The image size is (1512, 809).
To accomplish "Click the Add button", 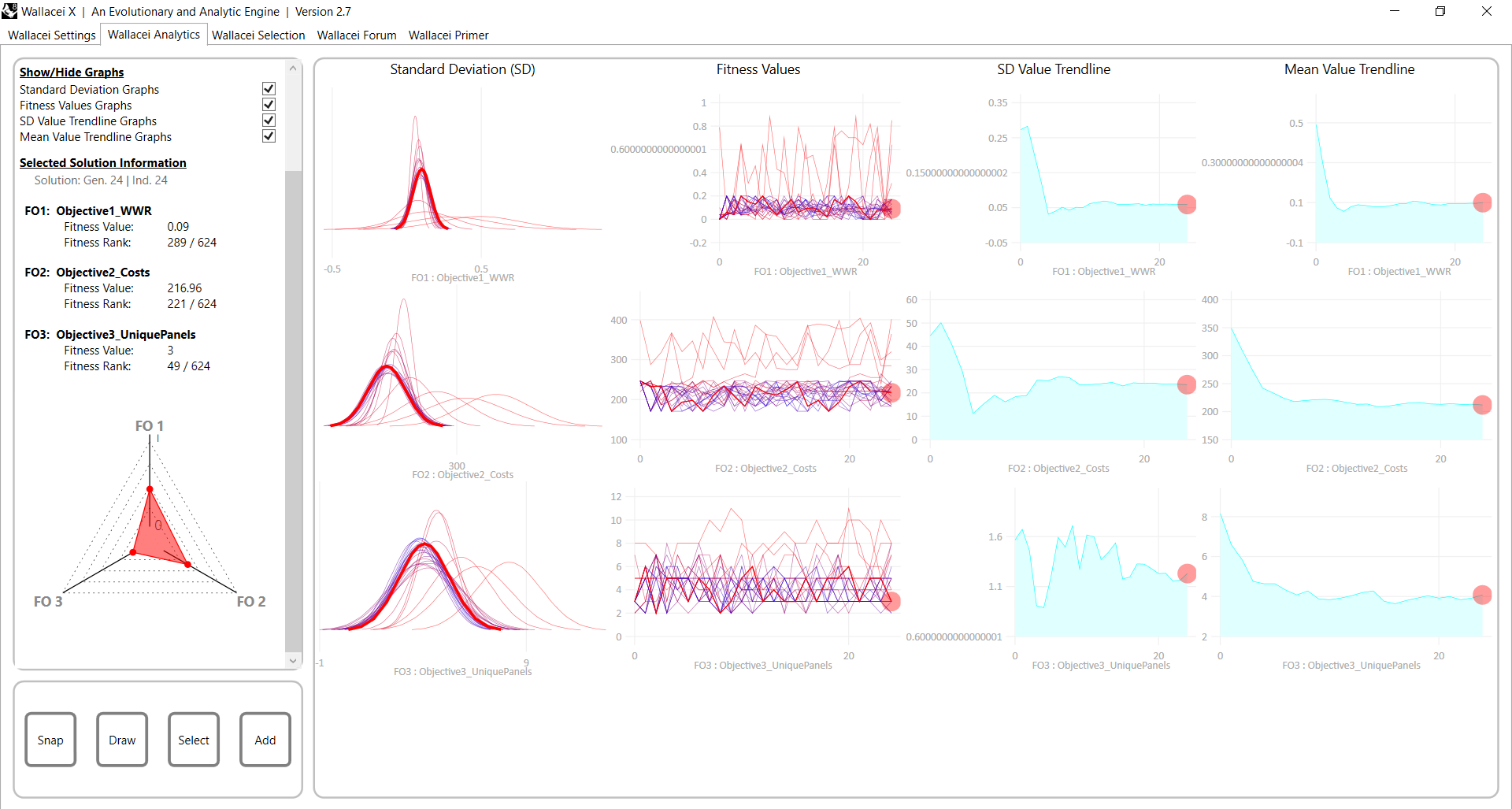I will 265,739.
